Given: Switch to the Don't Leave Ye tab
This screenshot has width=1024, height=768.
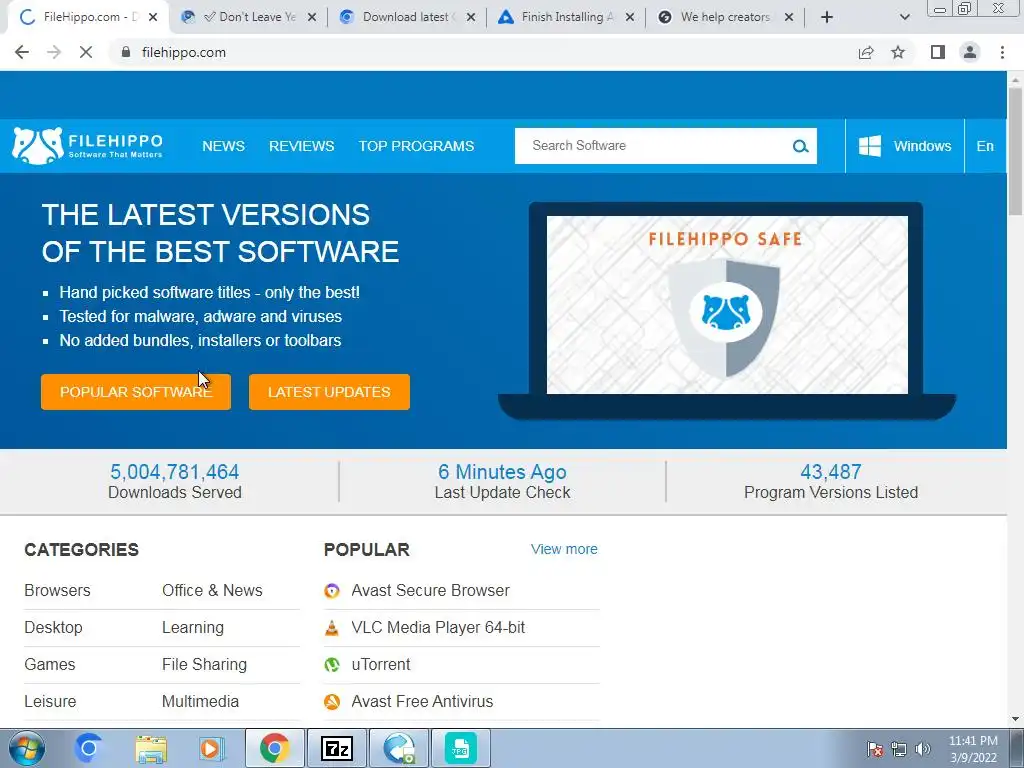Looking at the screenshot, I should click(249, 17).
